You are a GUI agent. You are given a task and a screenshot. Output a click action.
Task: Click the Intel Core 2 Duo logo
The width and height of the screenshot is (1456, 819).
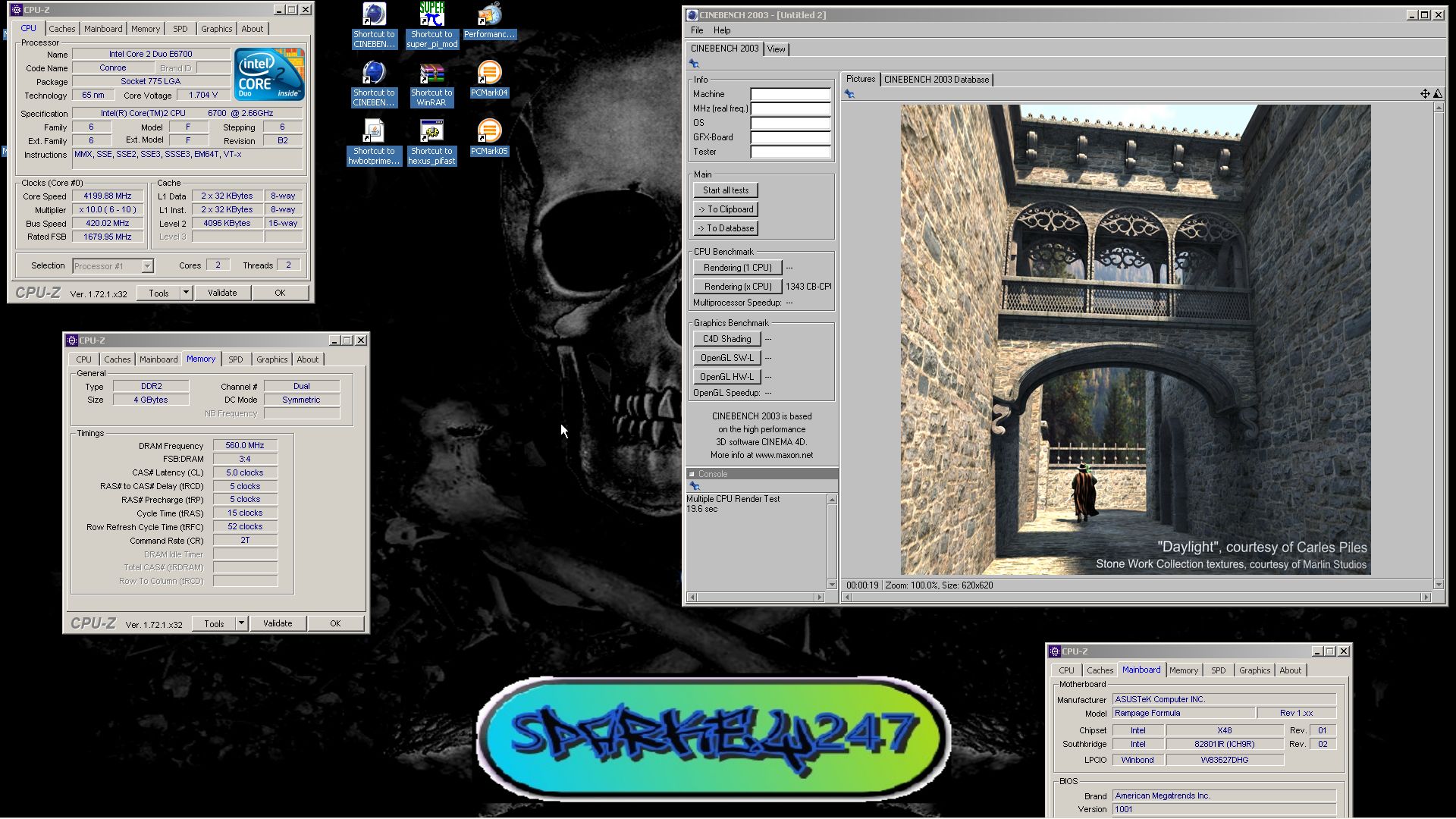[269, 74]
